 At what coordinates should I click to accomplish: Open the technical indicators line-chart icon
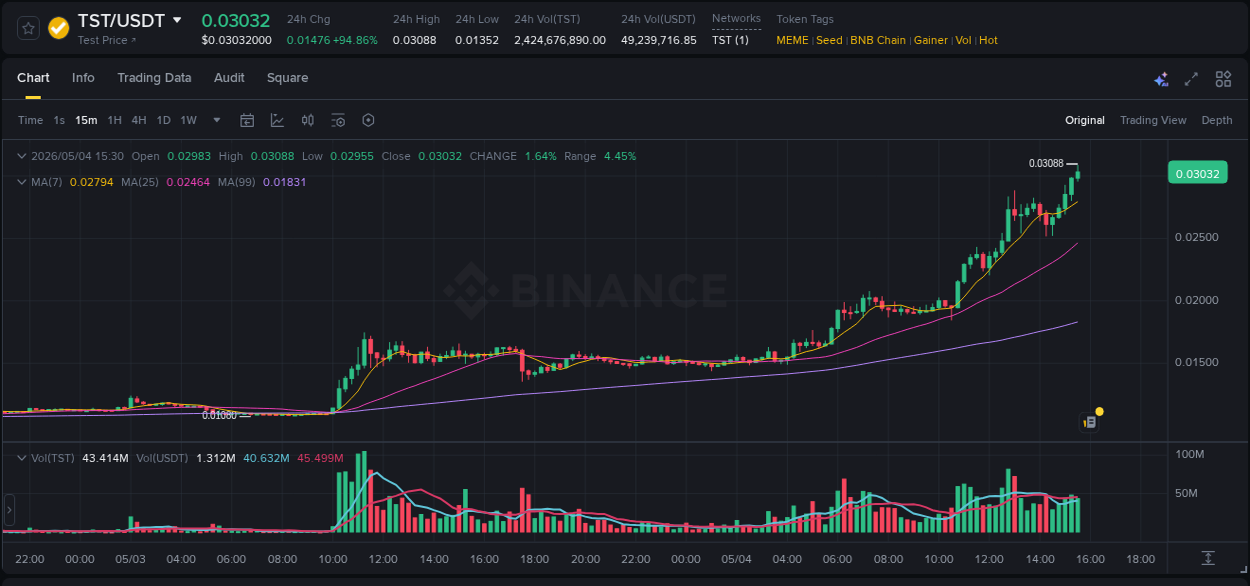click(277, 120)
